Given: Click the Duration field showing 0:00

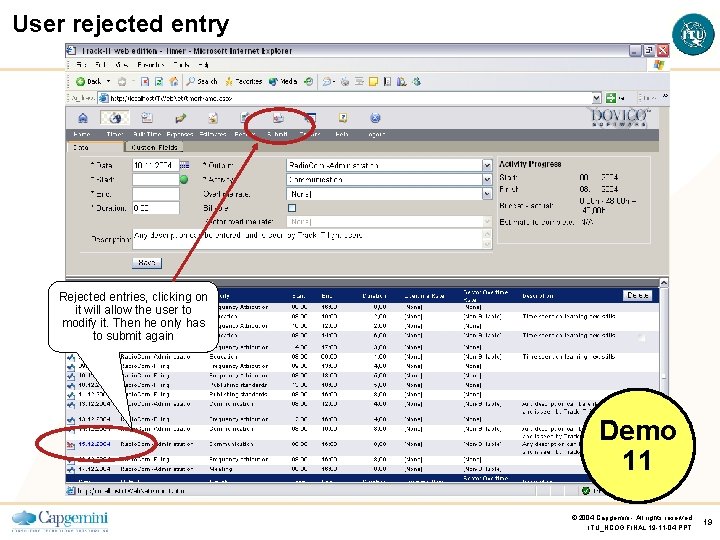Looking at the screenshot, I should [x=156, y=208].
